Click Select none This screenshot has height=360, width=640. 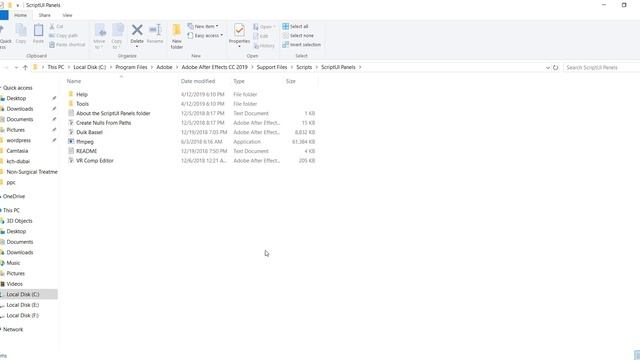tap(298, 36)
